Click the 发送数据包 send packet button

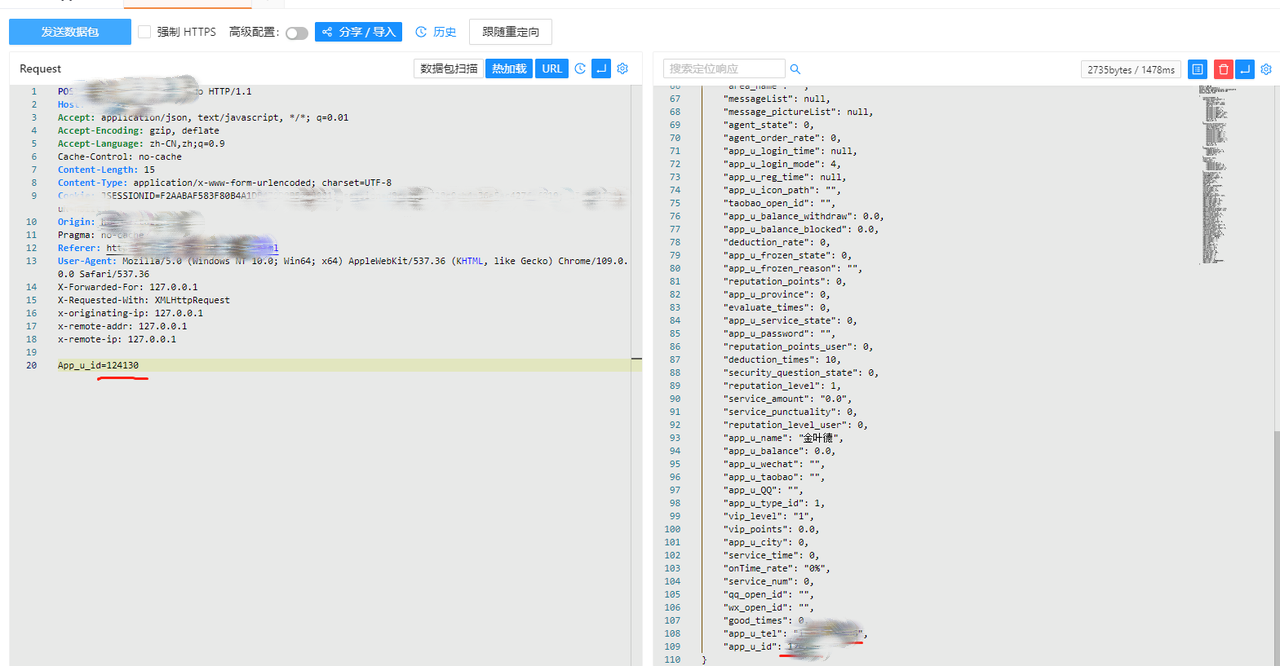click(x=70, y=32)
